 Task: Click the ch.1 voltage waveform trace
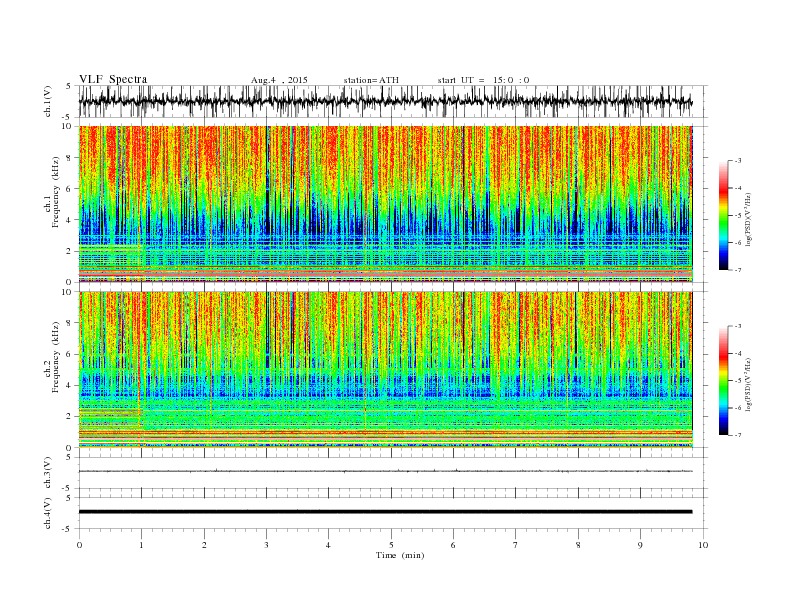[386, 101]
